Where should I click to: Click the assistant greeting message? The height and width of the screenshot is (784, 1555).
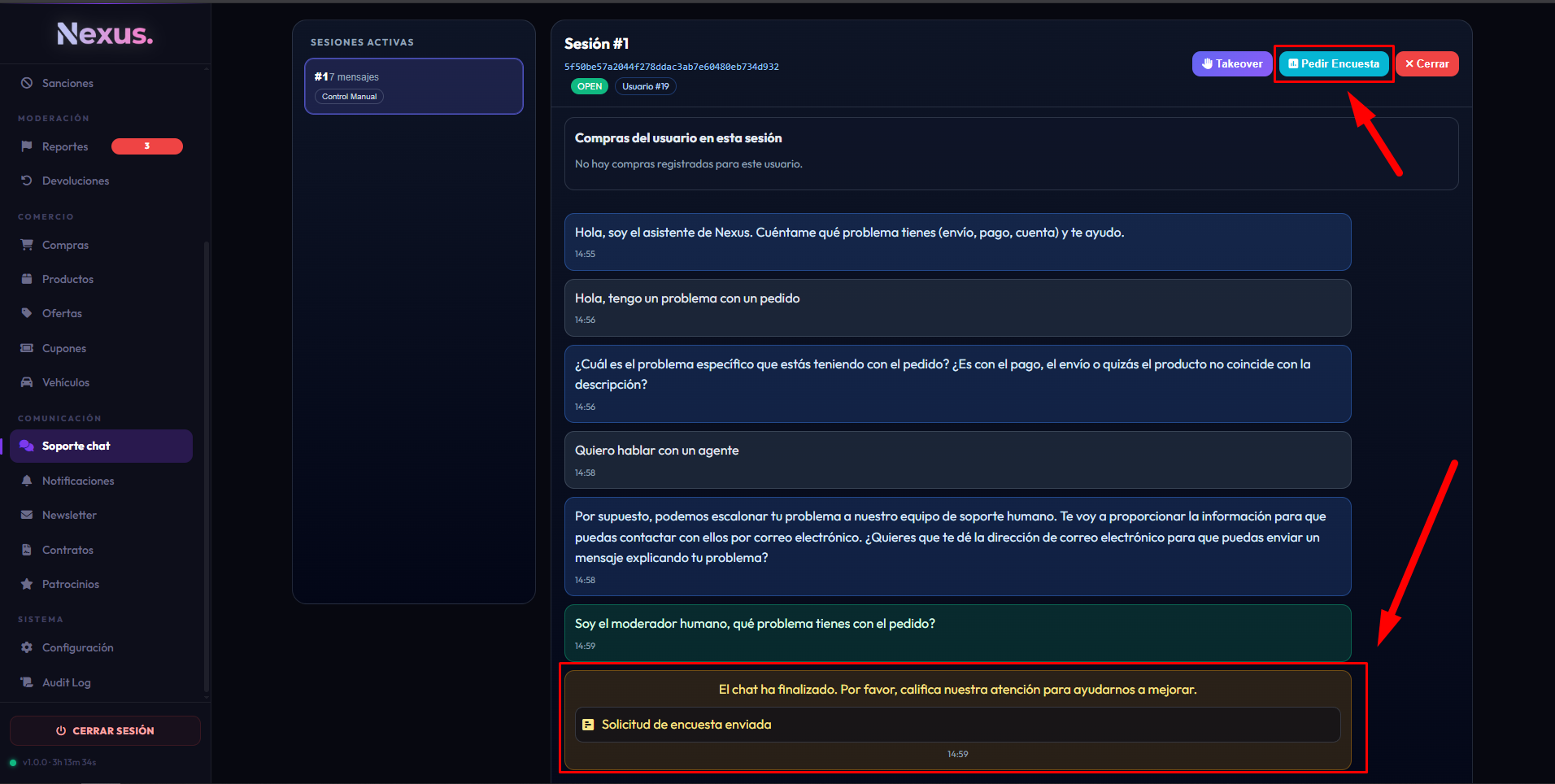958,242
